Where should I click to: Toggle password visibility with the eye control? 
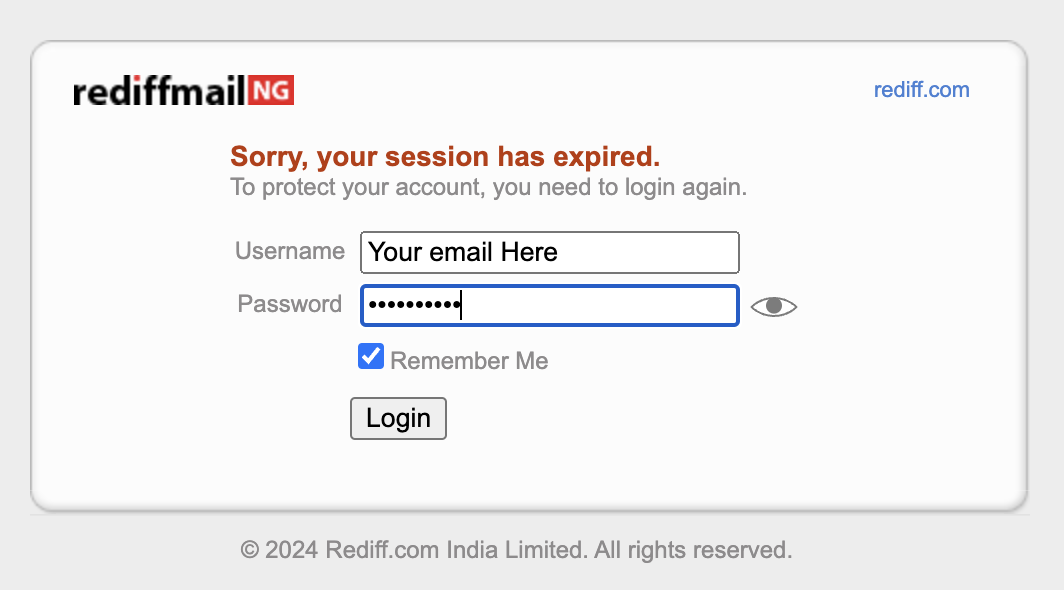tap(773, 306)
